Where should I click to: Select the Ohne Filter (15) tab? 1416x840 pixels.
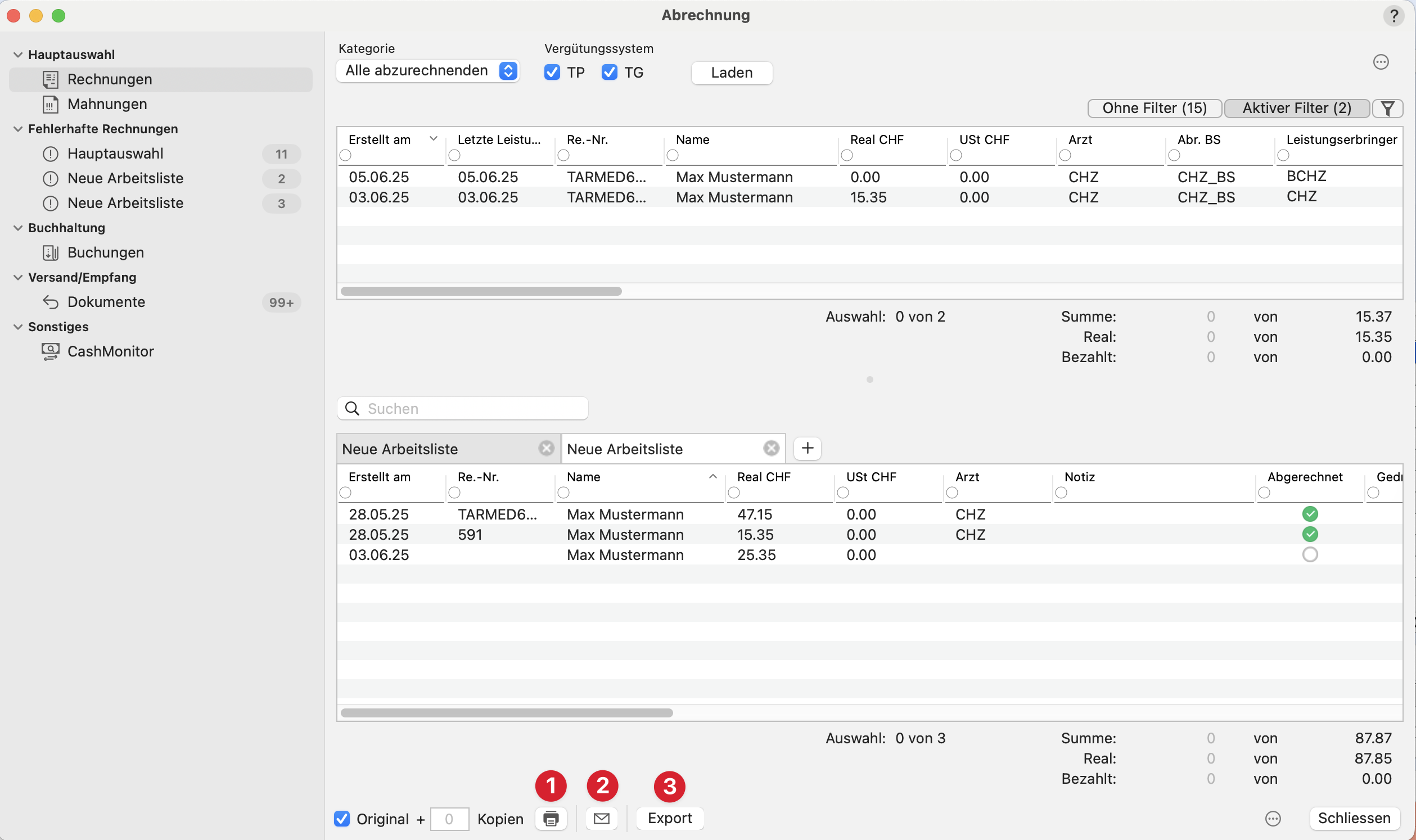coord(1155,108)
